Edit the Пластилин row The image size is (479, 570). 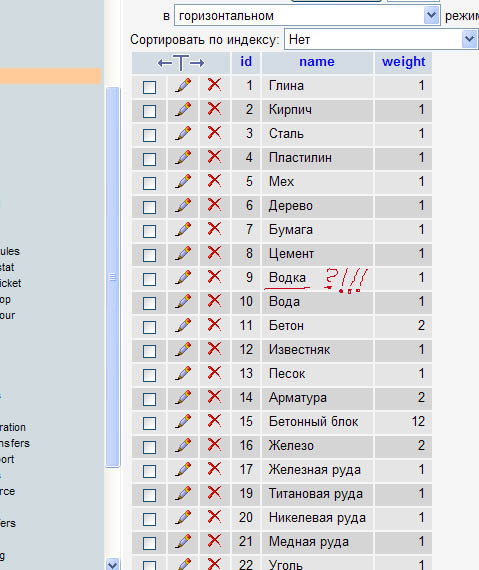pos(182,157)
